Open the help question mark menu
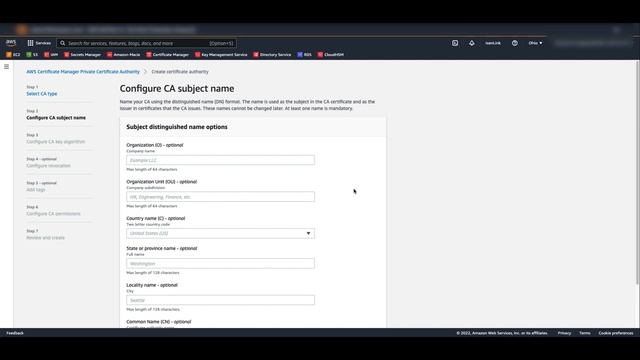This screenshot has height=360, width=640. click(515, 43)
